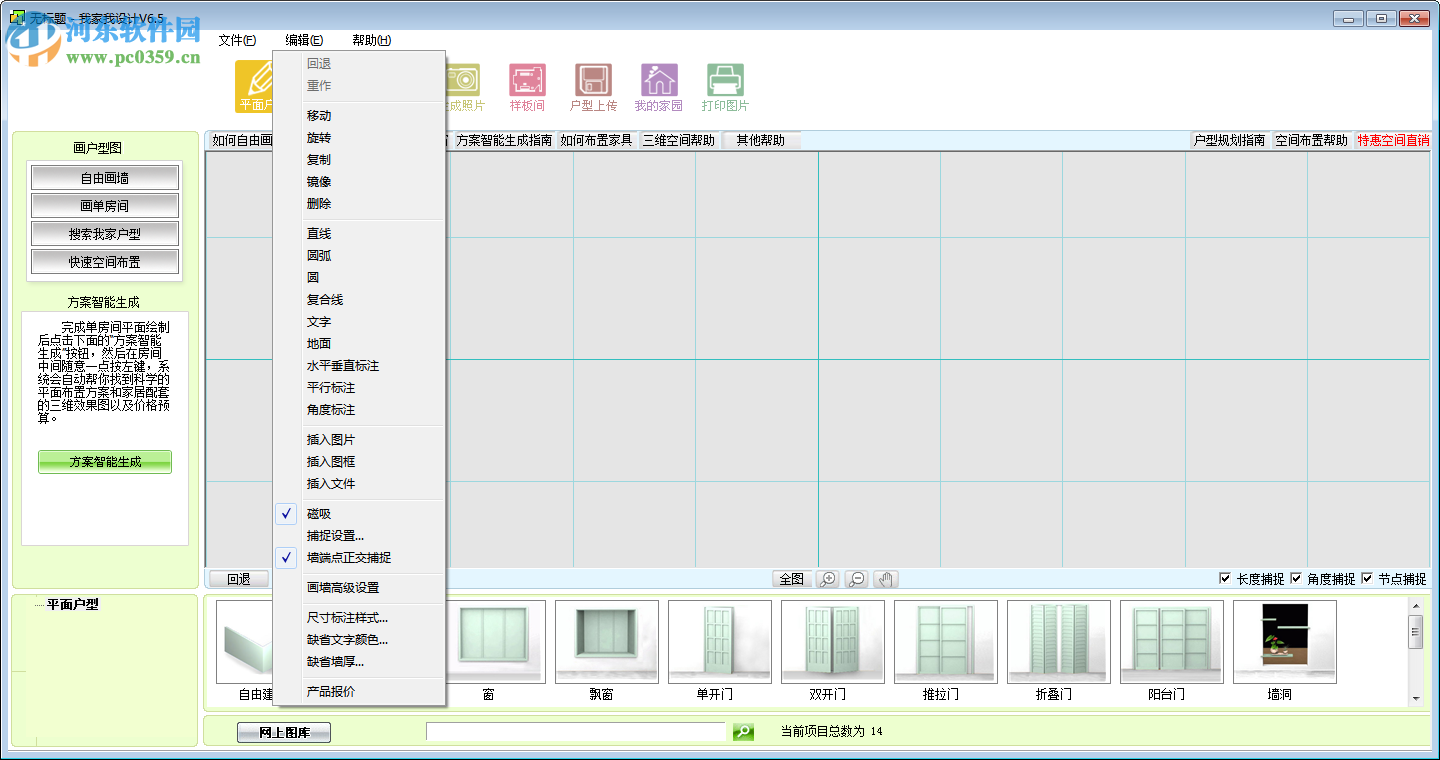
Task: Toggle the 长度捕捉 checkbox
Action: click(1225, 578)
